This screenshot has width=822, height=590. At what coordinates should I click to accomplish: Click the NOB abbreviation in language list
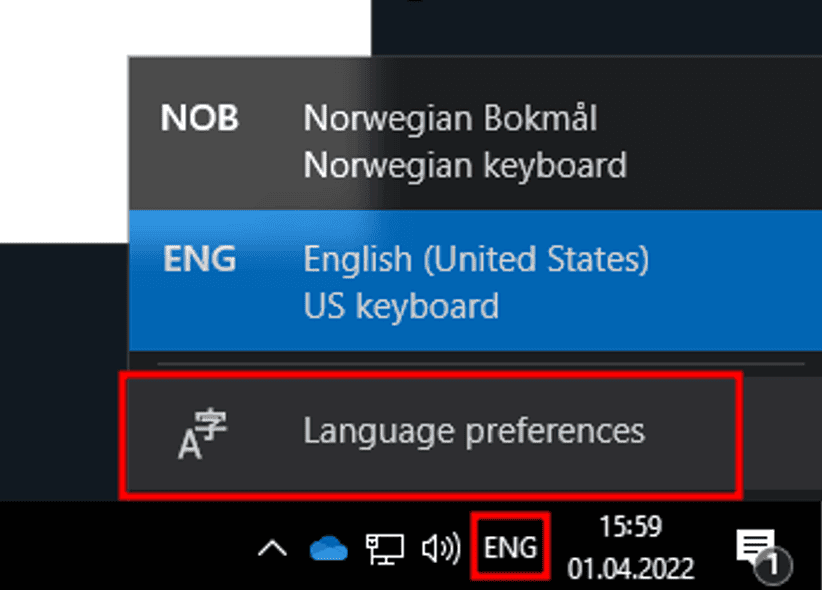[200, 119]
